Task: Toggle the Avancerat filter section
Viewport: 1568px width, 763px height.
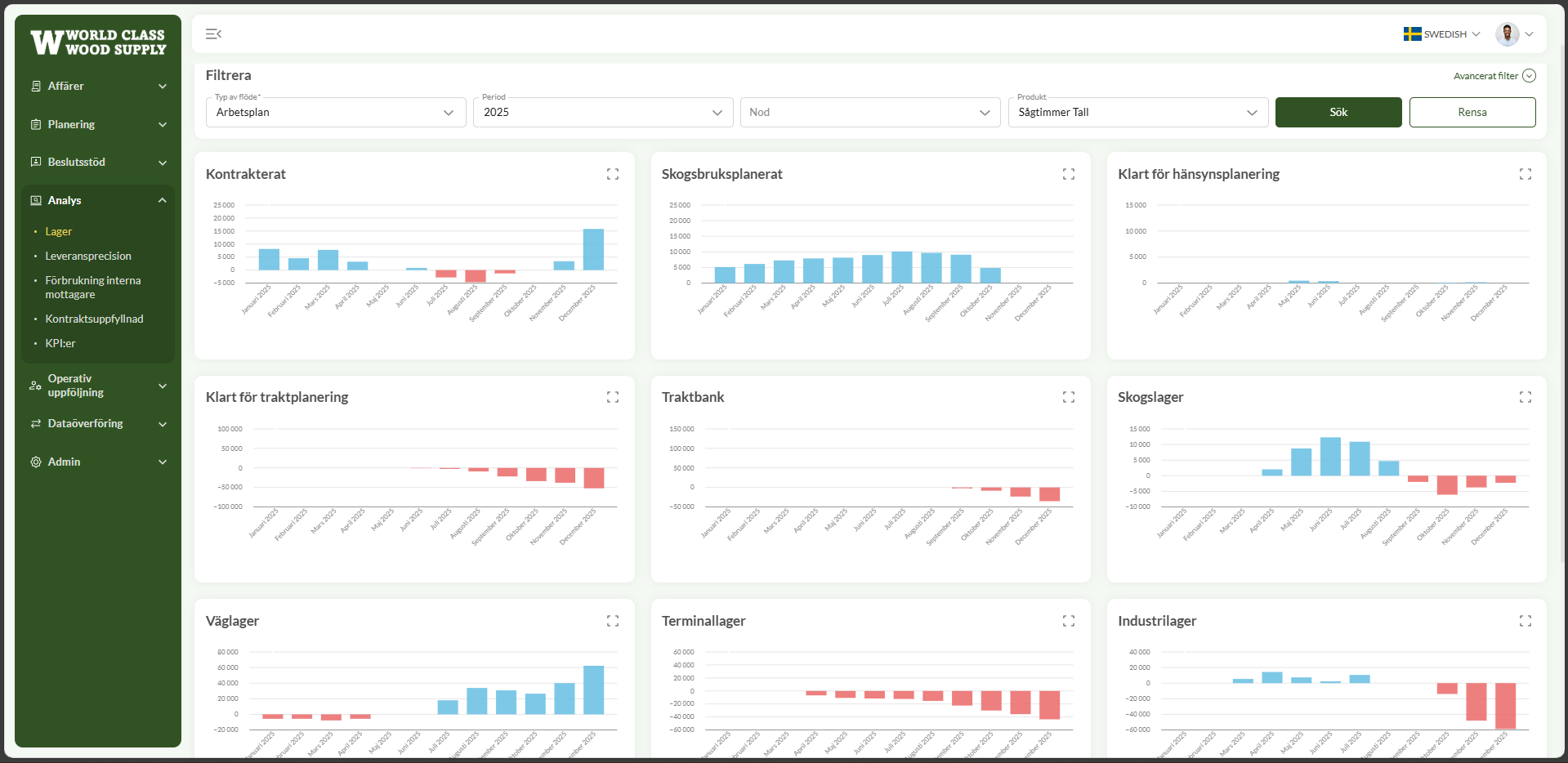Action: (1494, 76)
